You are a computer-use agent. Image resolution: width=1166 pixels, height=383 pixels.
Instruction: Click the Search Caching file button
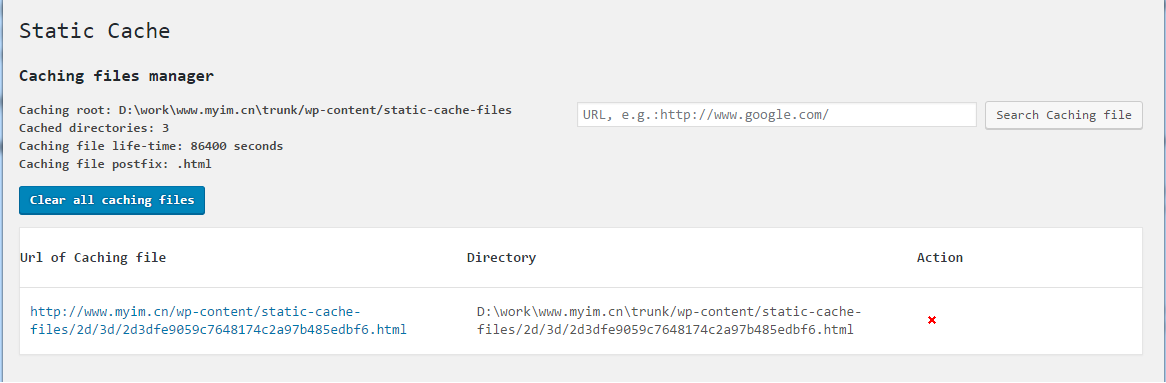tap(1063, 115)
